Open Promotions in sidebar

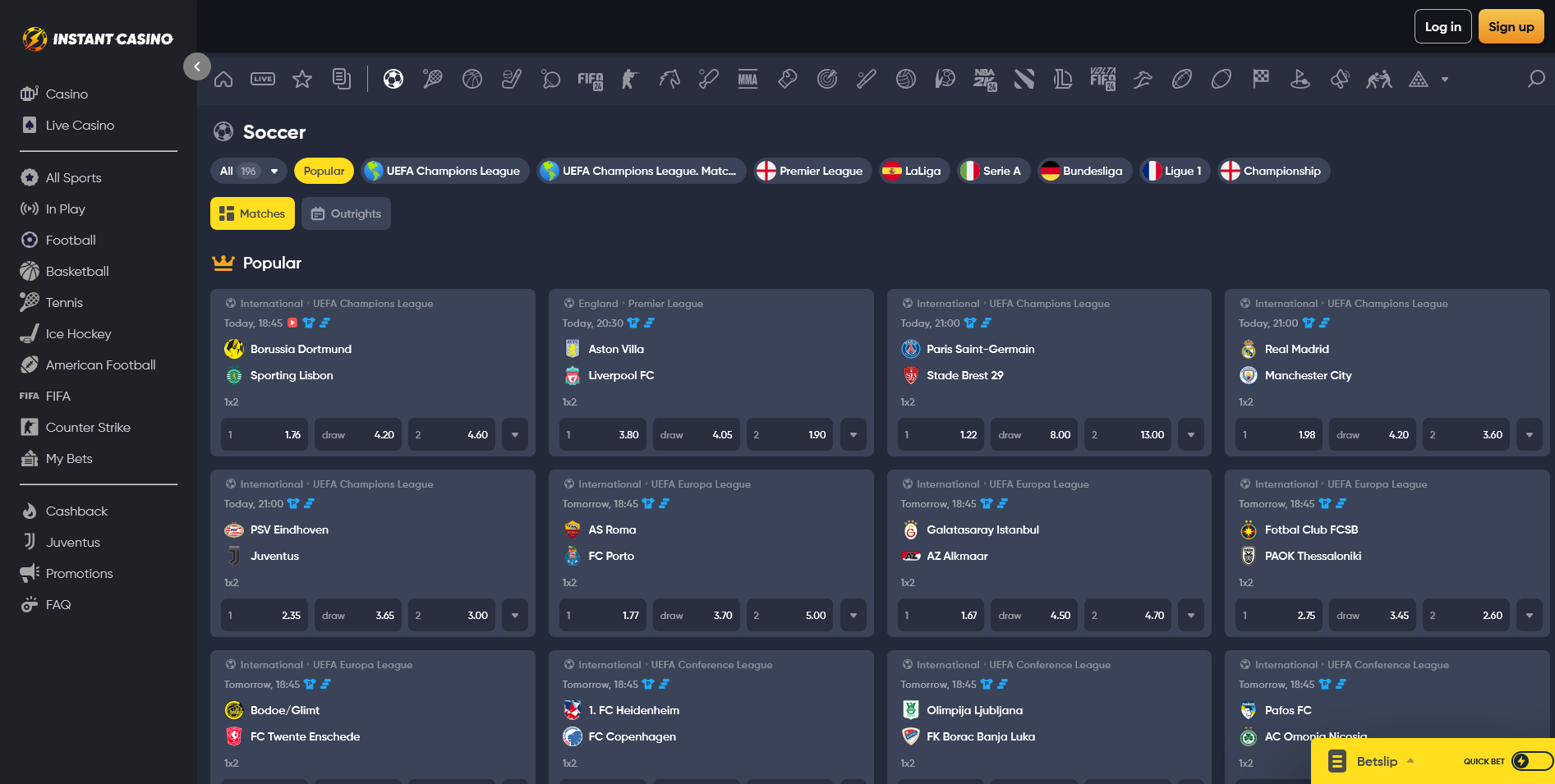[67, 573]
